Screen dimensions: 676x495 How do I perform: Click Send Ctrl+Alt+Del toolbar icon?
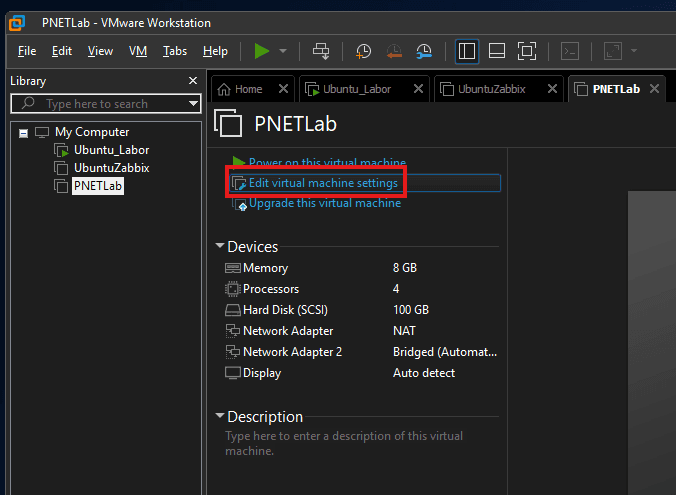coord(321,51)
